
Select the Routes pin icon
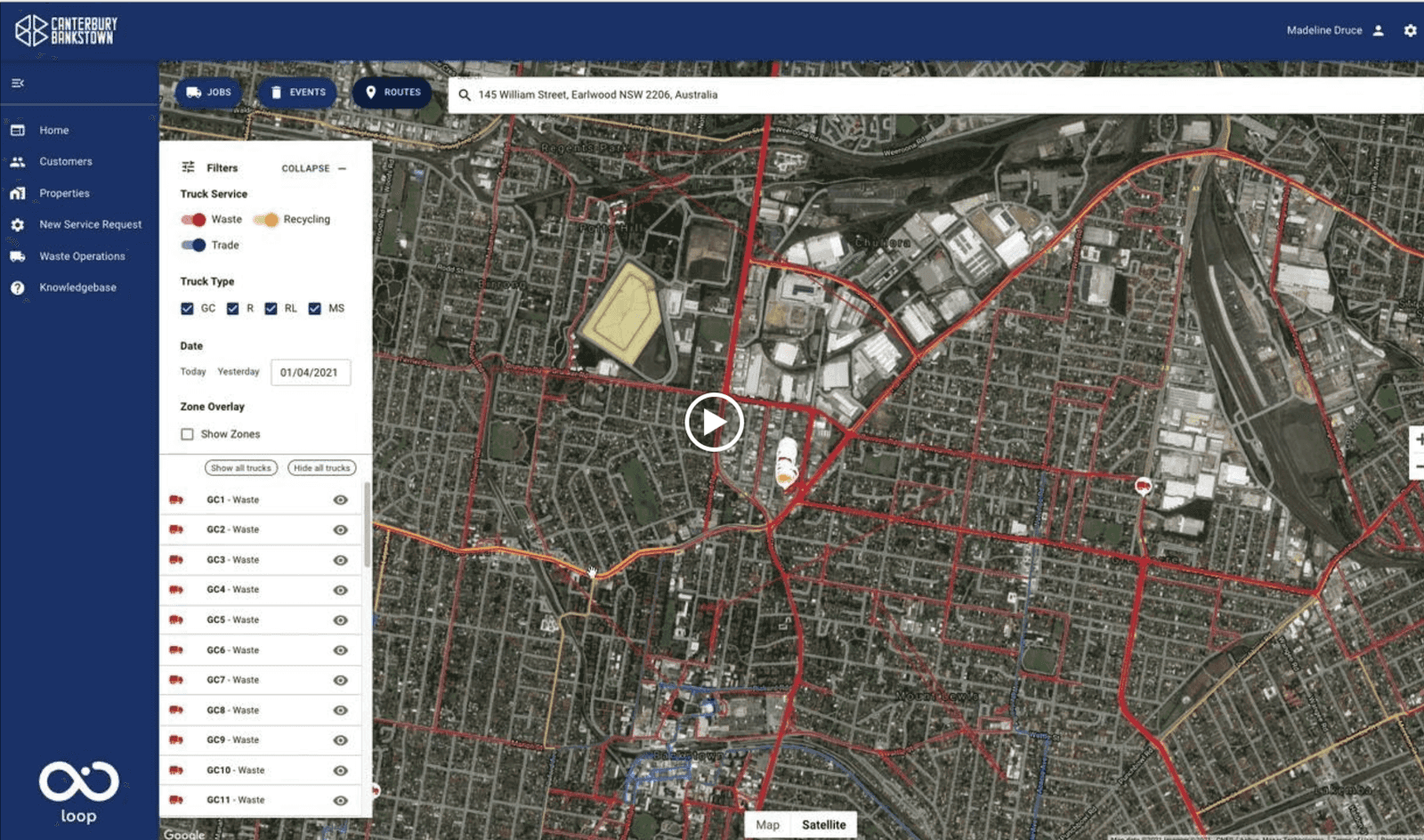pyautogui.click(x=371, y=92)
